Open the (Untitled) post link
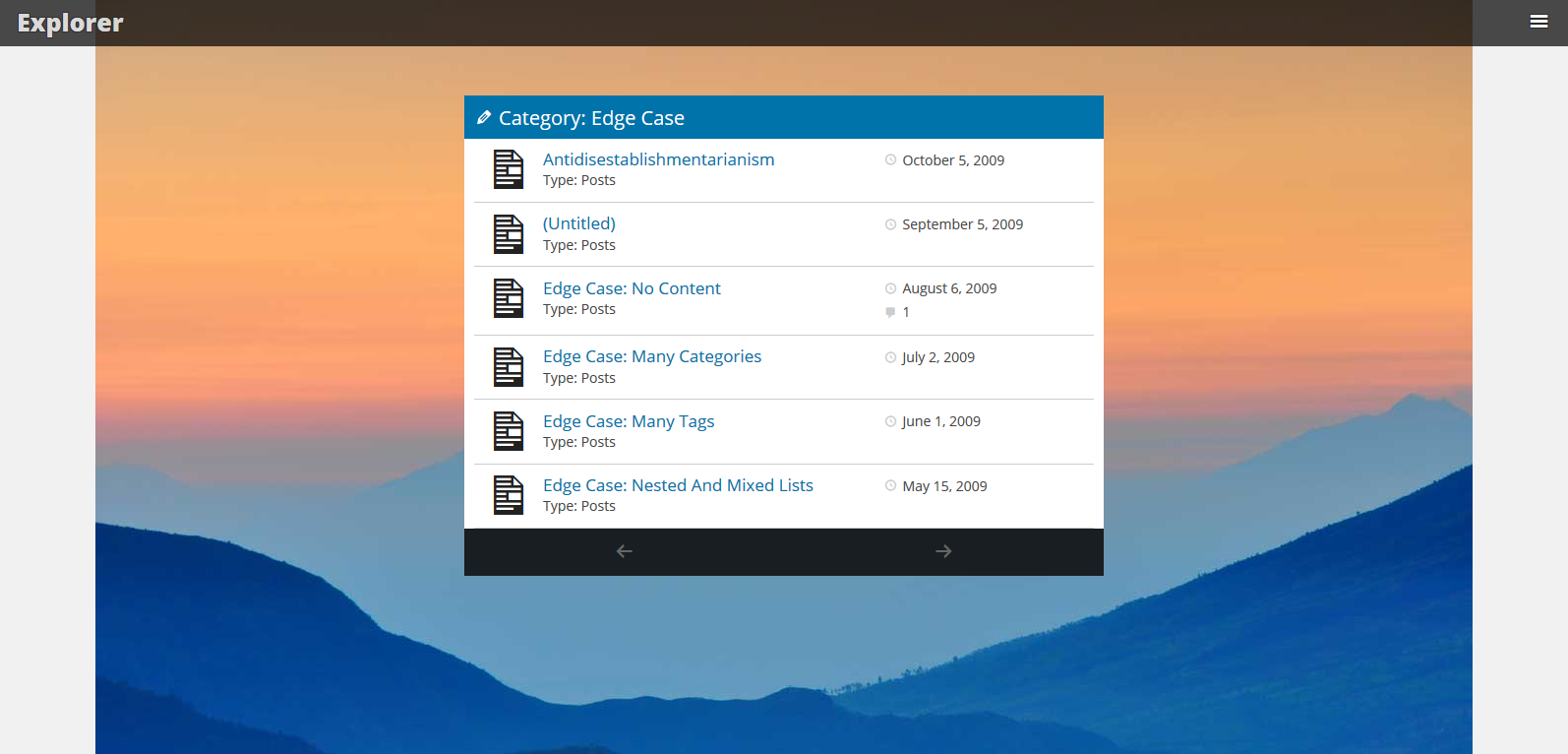Image resolution: width=1568 pixels, height=754 pixels. (x=578, y=223)
